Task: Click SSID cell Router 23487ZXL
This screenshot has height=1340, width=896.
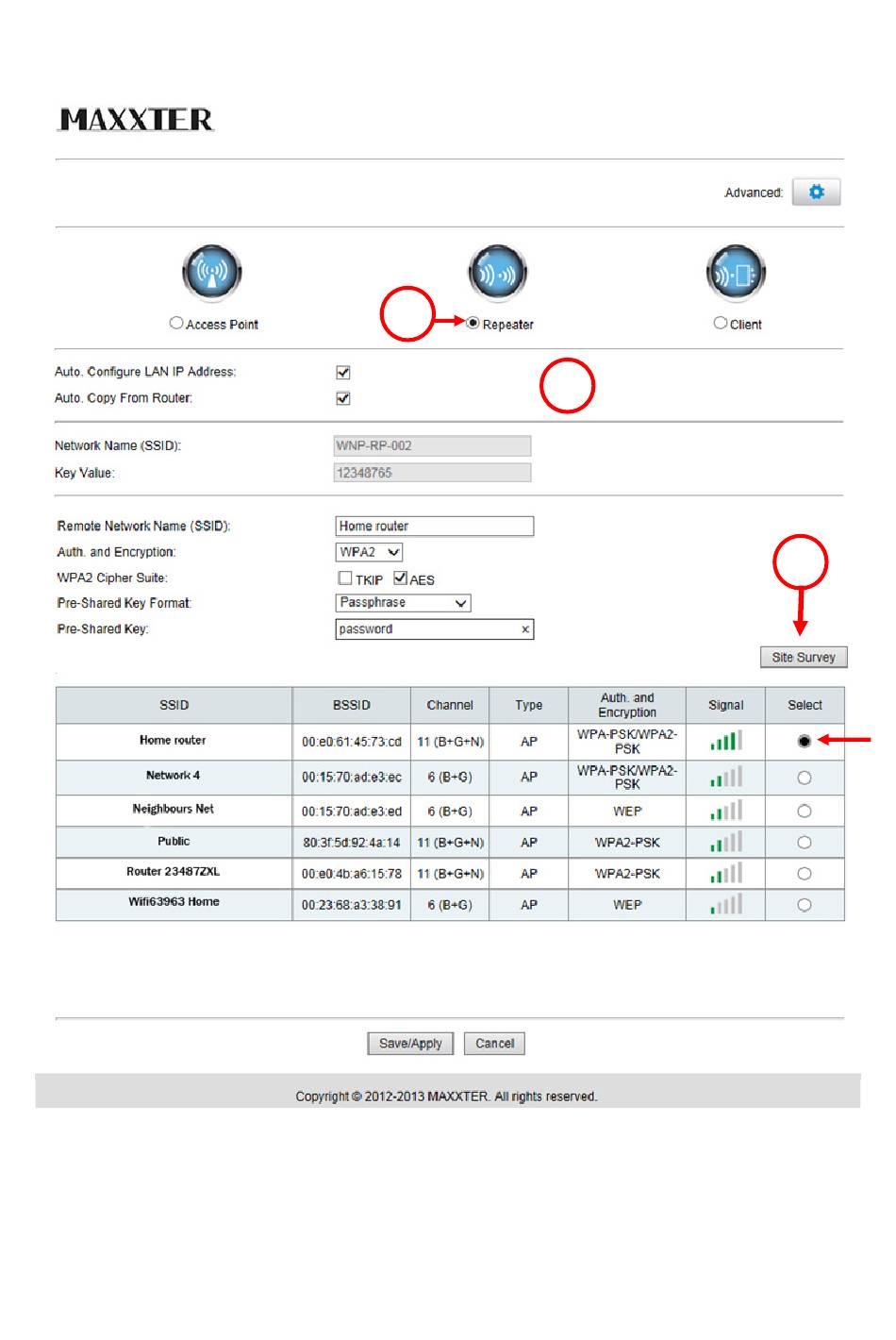Action: pyautogui.click(x=173, y=871)
